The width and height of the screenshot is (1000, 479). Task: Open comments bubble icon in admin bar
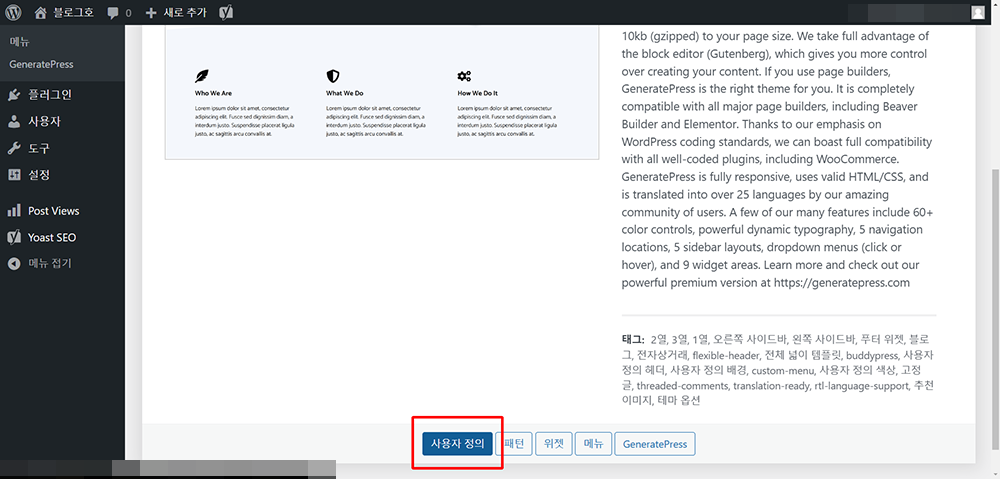point(113,12)
